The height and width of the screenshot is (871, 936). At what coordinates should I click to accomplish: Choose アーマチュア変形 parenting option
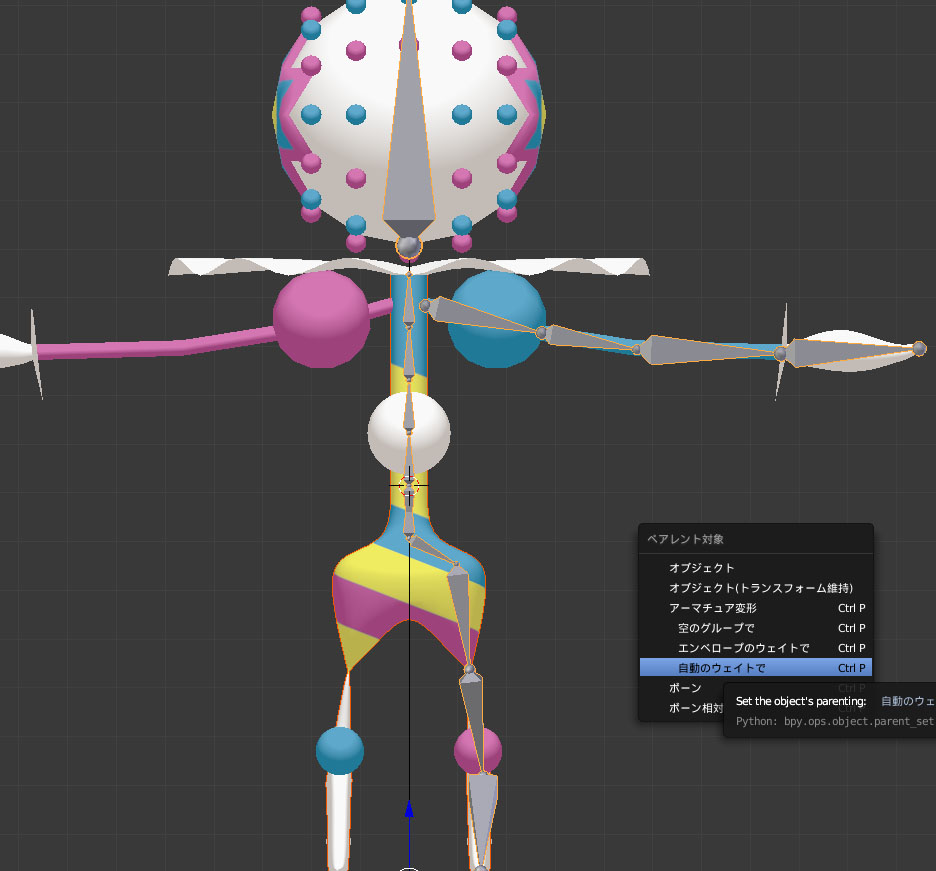755,608
